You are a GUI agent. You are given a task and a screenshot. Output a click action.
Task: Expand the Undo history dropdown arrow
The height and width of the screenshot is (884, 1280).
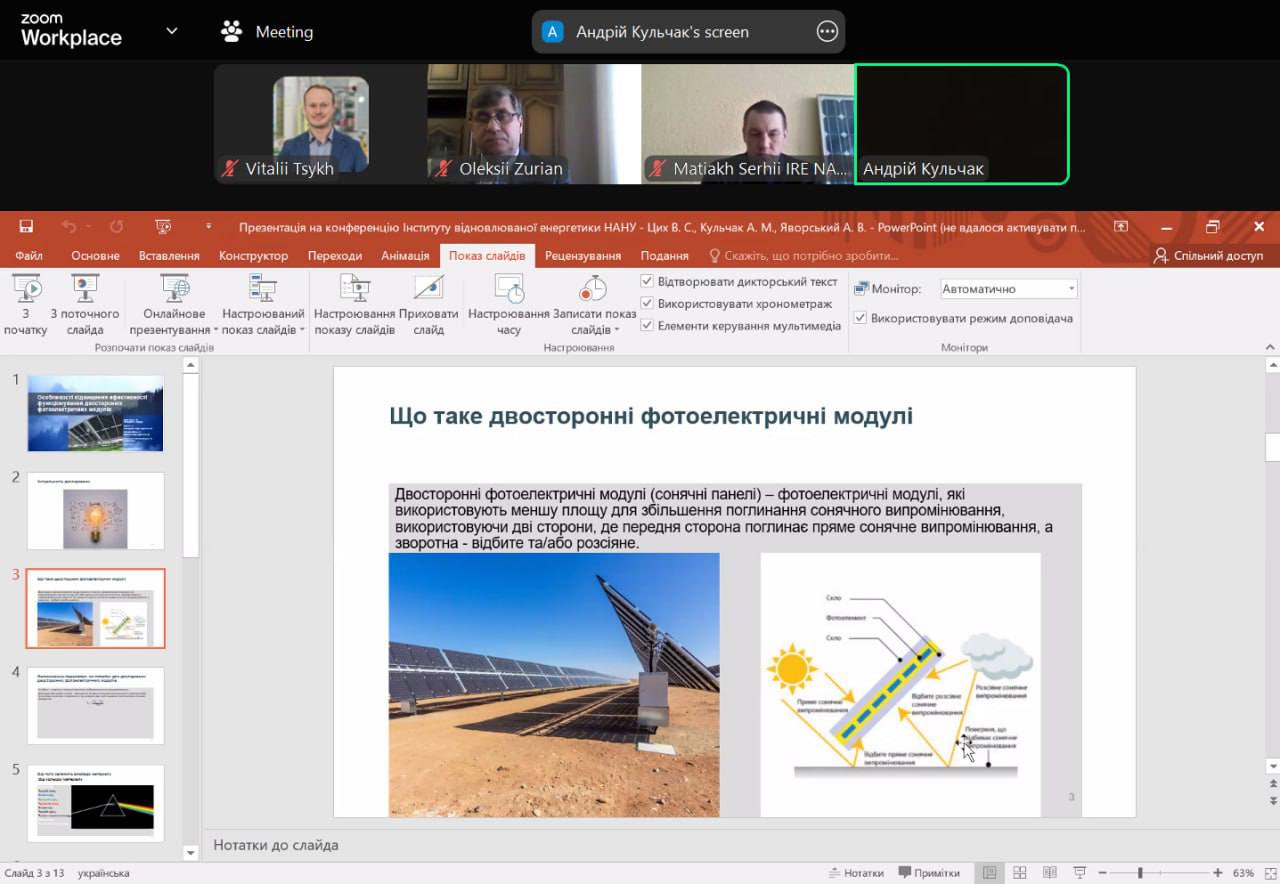coord(88,227)
